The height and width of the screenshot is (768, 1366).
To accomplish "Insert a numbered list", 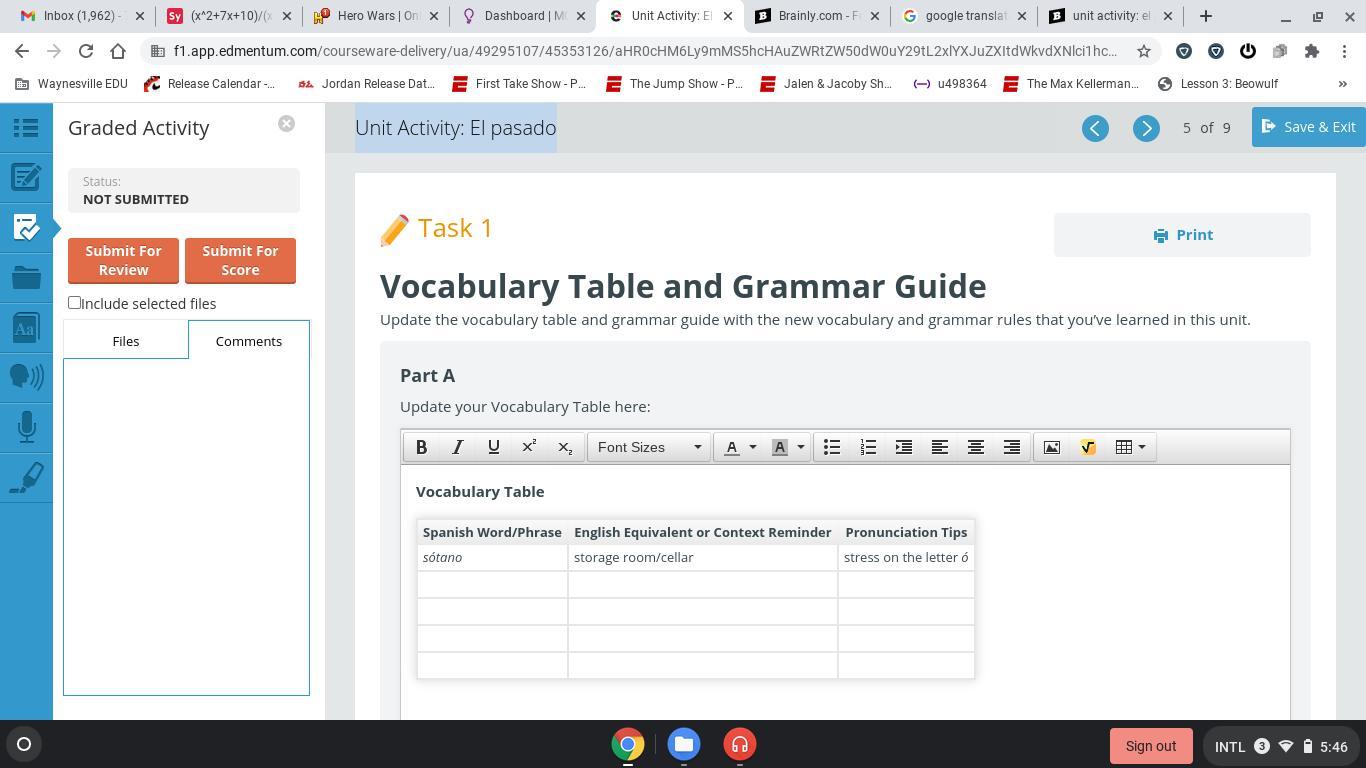I will point(867,447).
